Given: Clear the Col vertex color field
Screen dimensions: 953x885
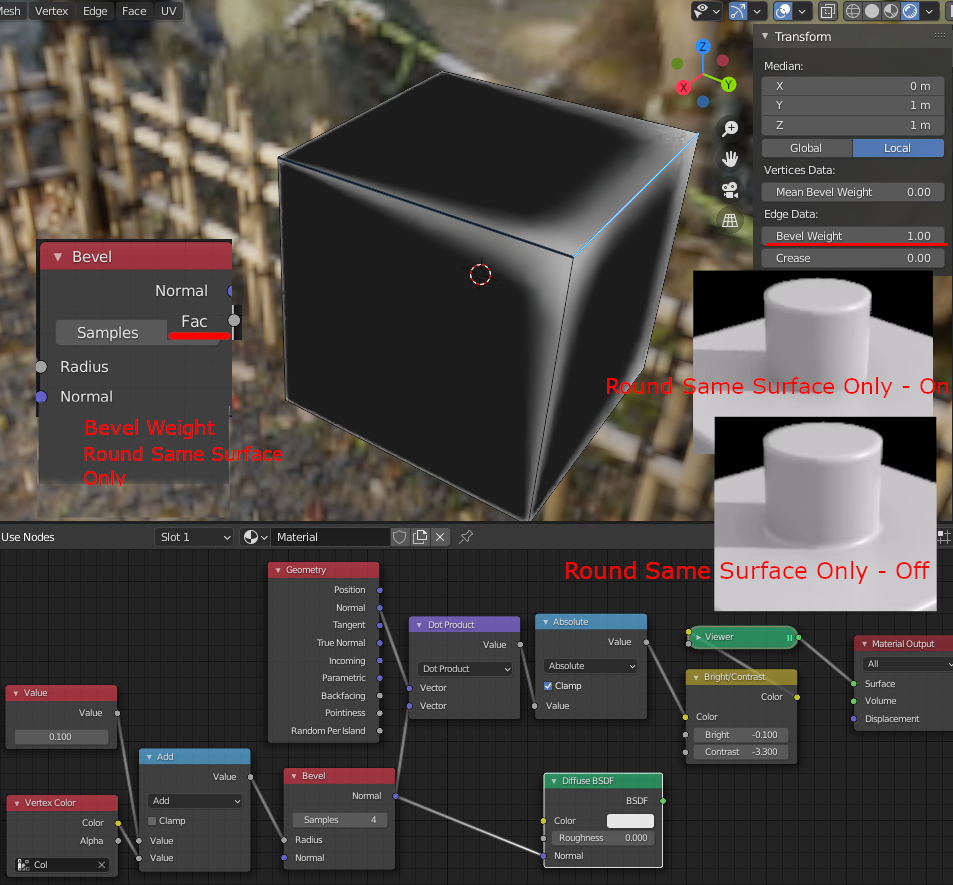Looking at the screenshot, I should pos(101,864).
